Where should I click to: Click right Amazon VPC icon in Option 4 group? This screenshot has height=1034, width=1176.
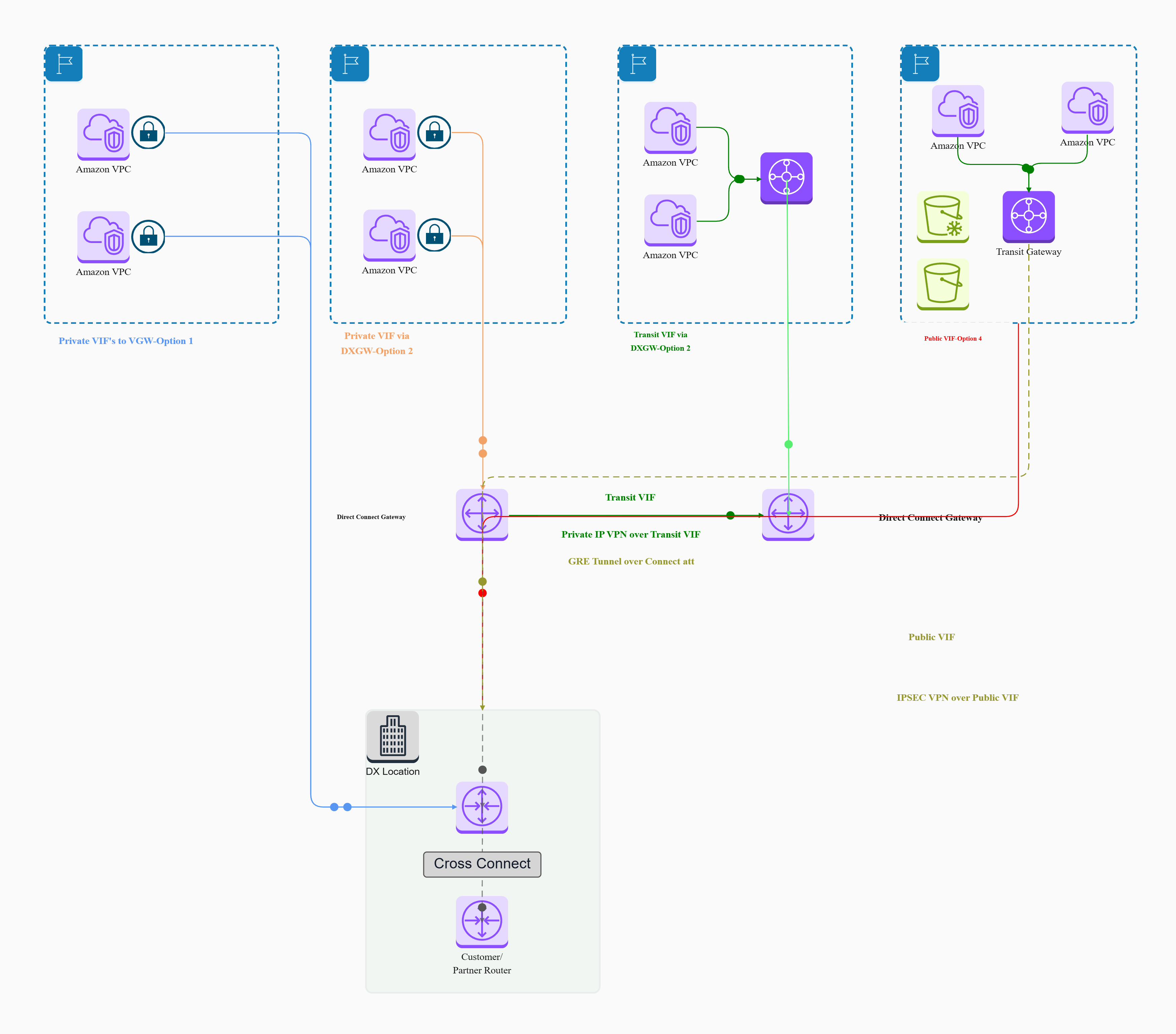(1088, 108)
